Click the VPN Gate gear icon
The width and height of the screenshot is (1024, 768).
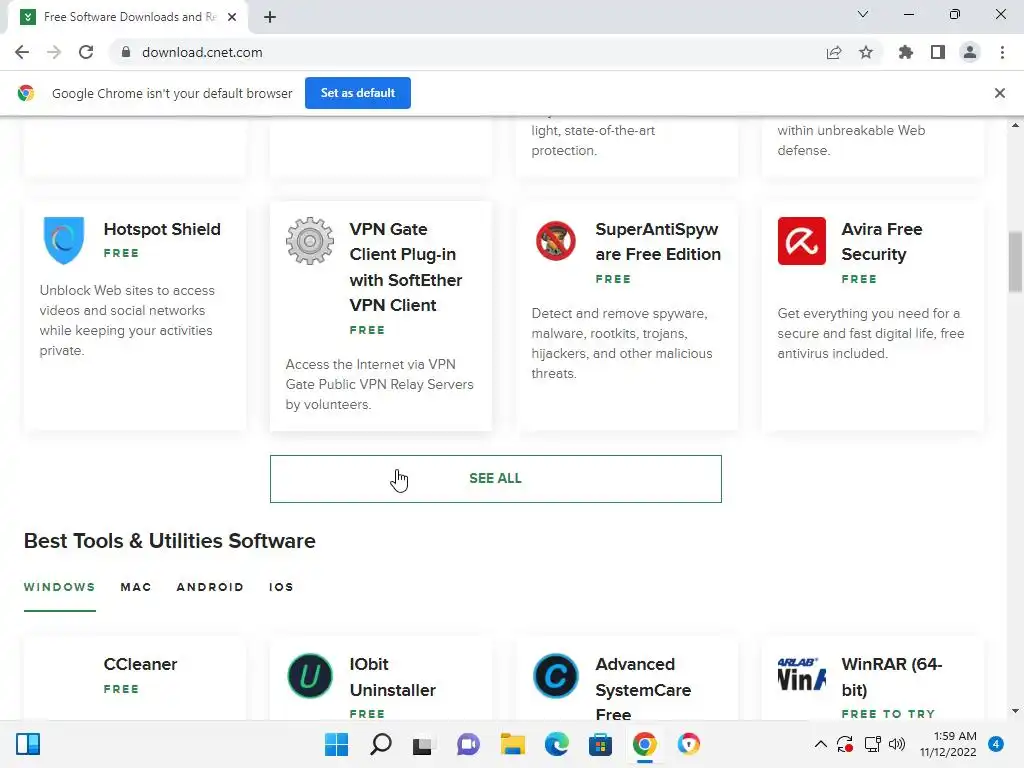pyautogui.click(x=310, y=241)
